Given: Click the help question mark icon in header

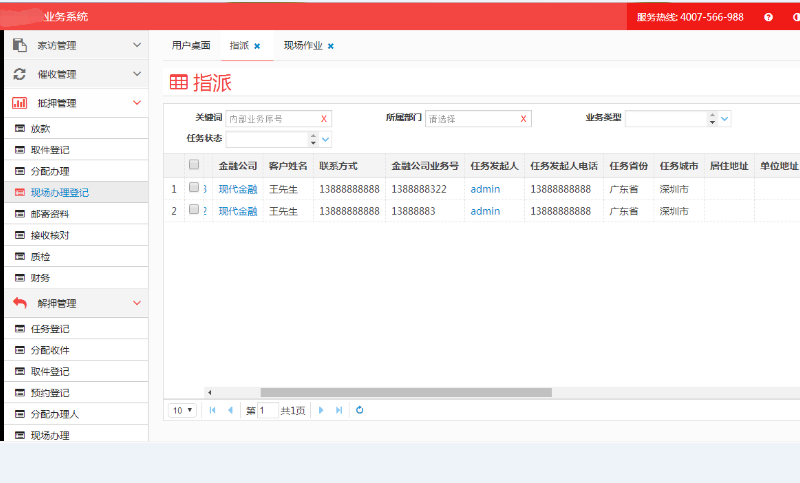Looking at the screenshot, I should tap(768, 17).
